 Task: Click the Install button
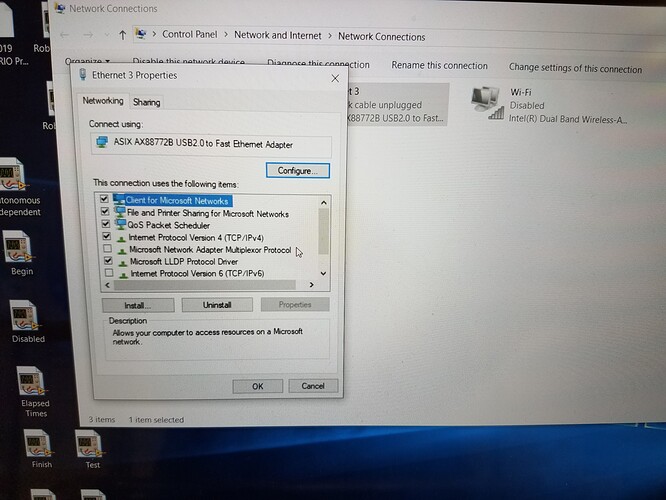click(x=138, y=305)
